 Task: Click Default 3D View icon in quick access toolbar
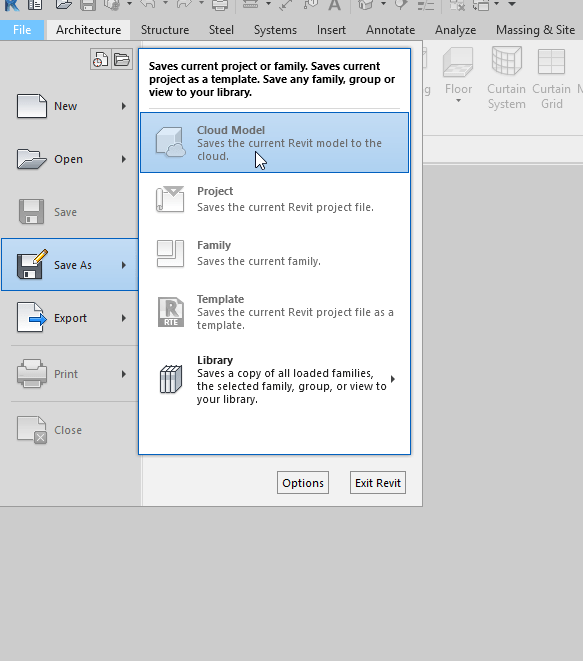365,4
